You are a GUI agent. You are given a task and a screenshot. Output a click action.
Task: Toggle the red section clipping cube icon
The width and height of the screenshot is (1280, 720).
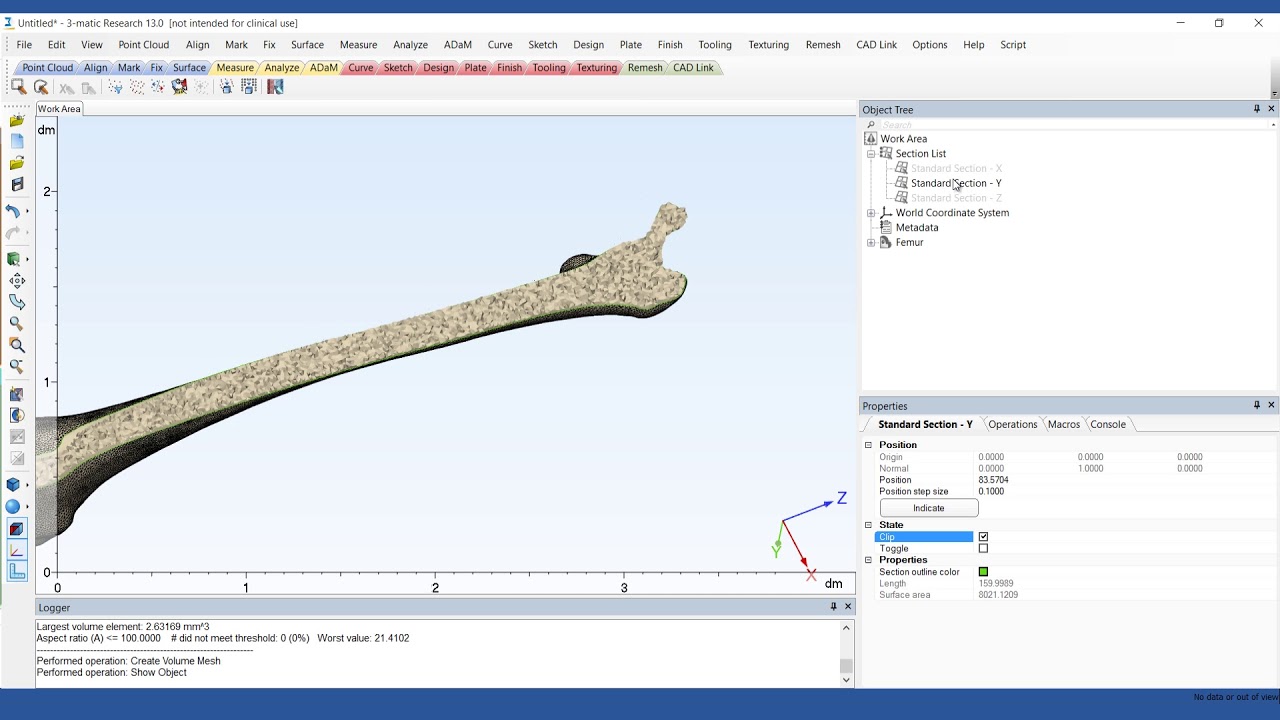pos(17,529)
